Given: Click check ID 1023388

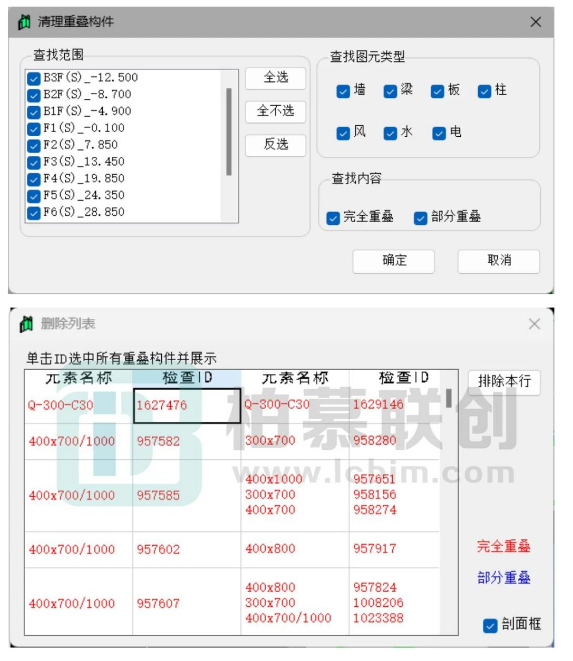Looking at the screenshot, I should [x=378, y=618].
